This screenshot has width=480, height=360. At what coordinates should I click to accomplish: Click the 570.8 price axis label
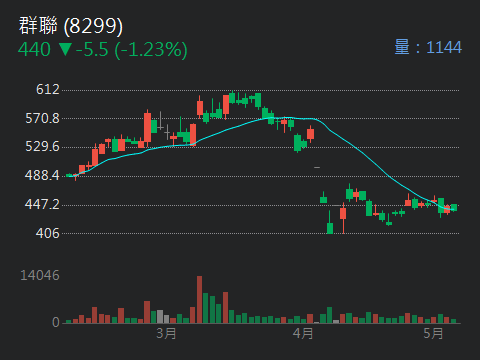(x=42, y=118)
